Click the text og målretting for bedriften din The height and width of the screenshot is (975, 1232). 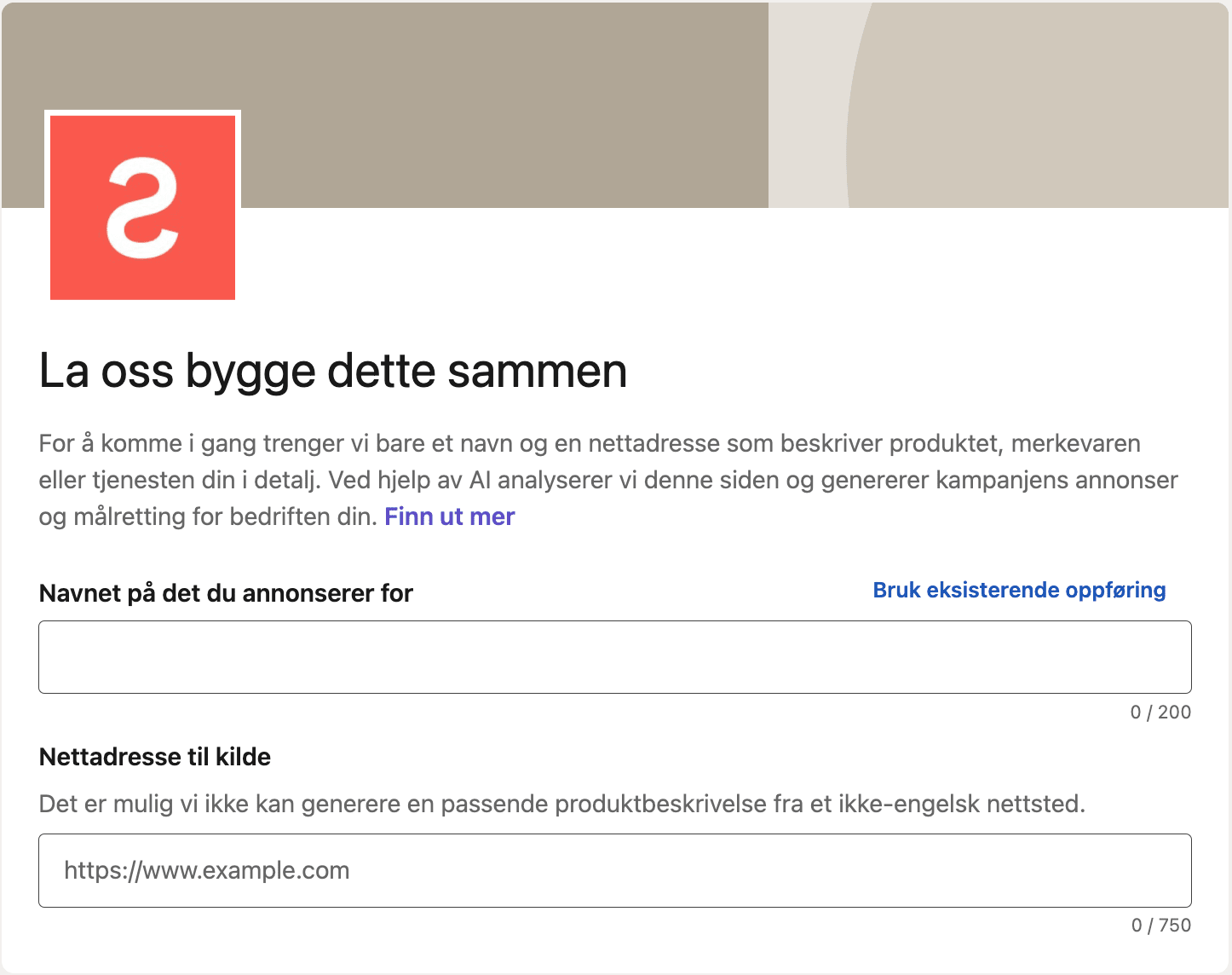(x=208, y=516)
